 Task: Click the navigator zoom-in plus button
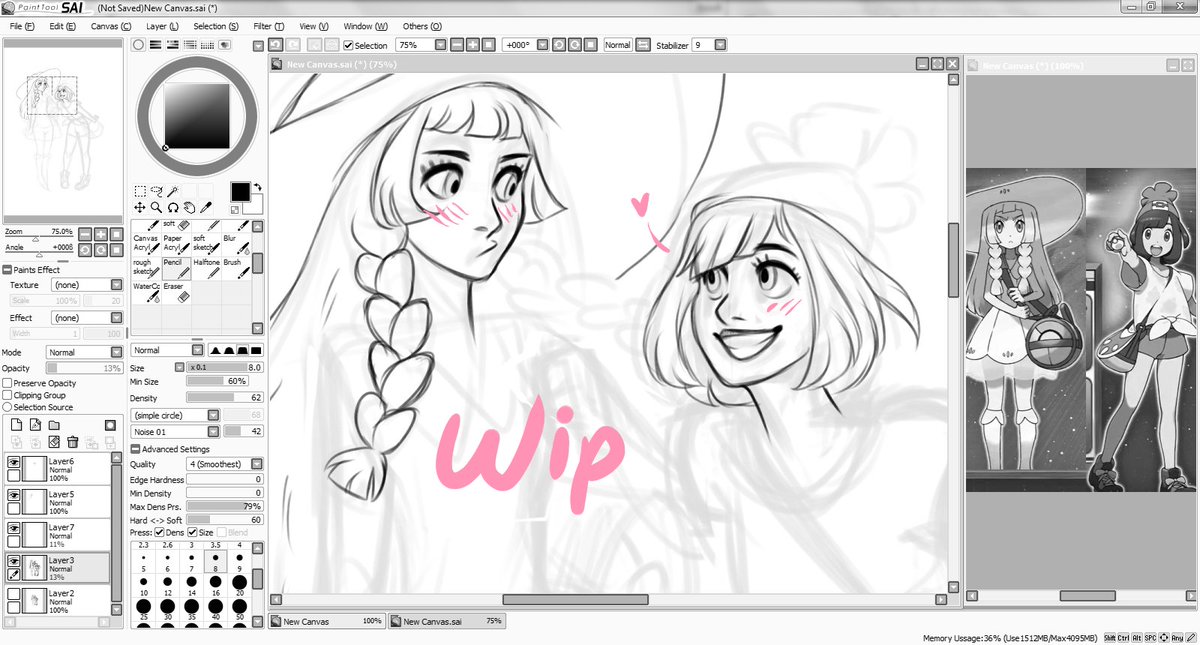(x=102, y=233)
